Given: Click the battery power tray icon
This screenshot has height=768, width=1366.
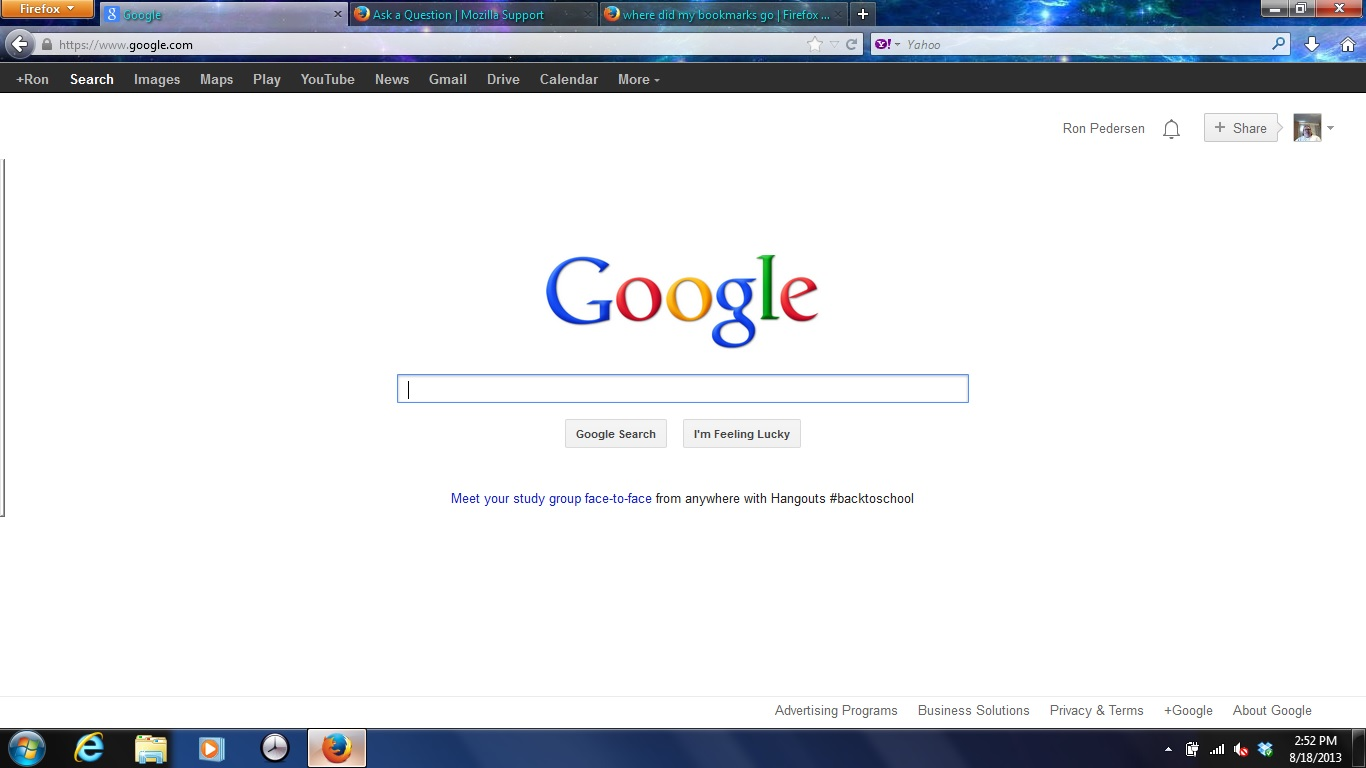Looking at the screenshot, I should [x=1192, y=749].
